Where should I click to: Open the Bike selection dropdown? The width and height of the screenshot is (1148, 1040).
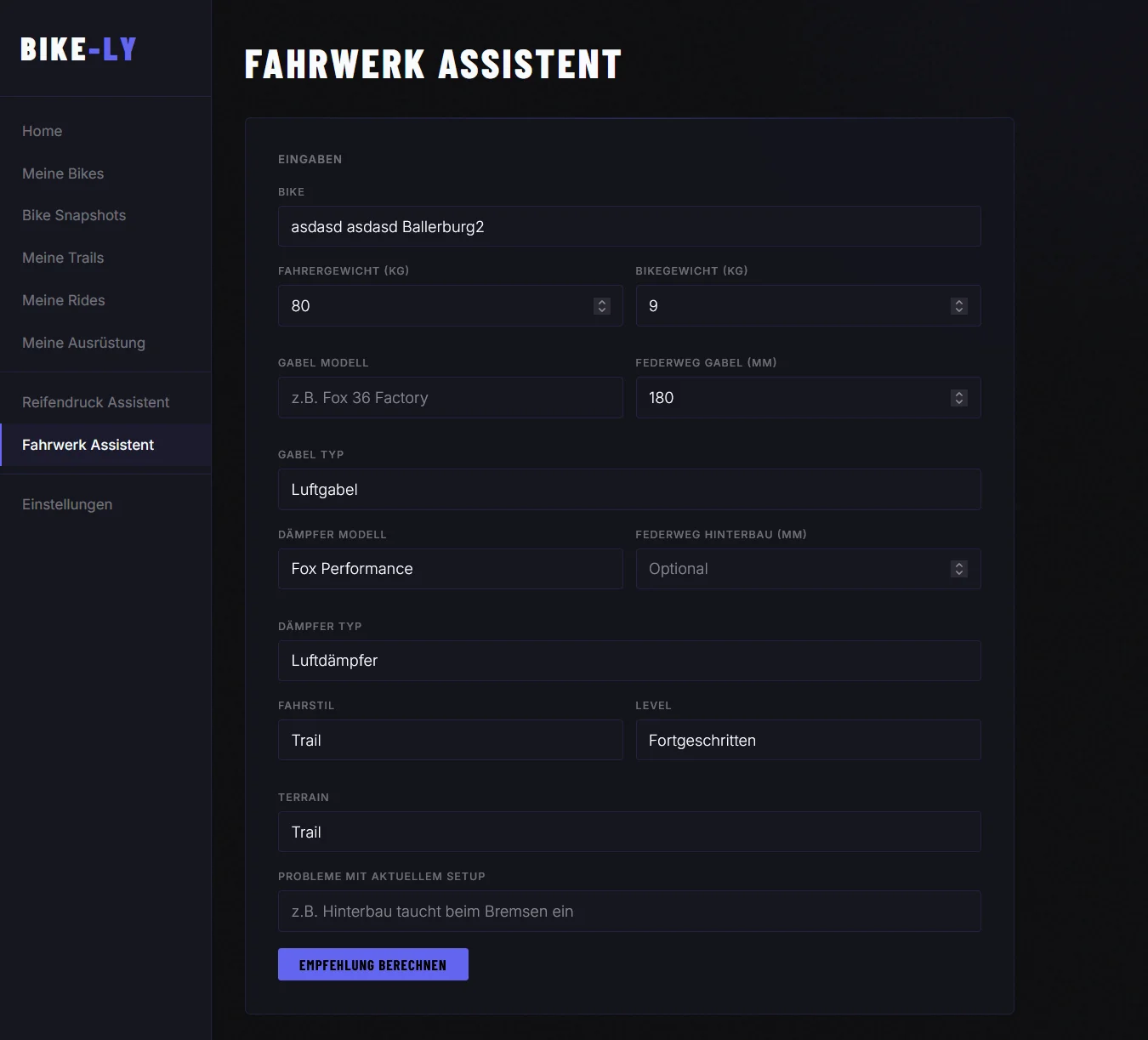(x=629, y=227)
